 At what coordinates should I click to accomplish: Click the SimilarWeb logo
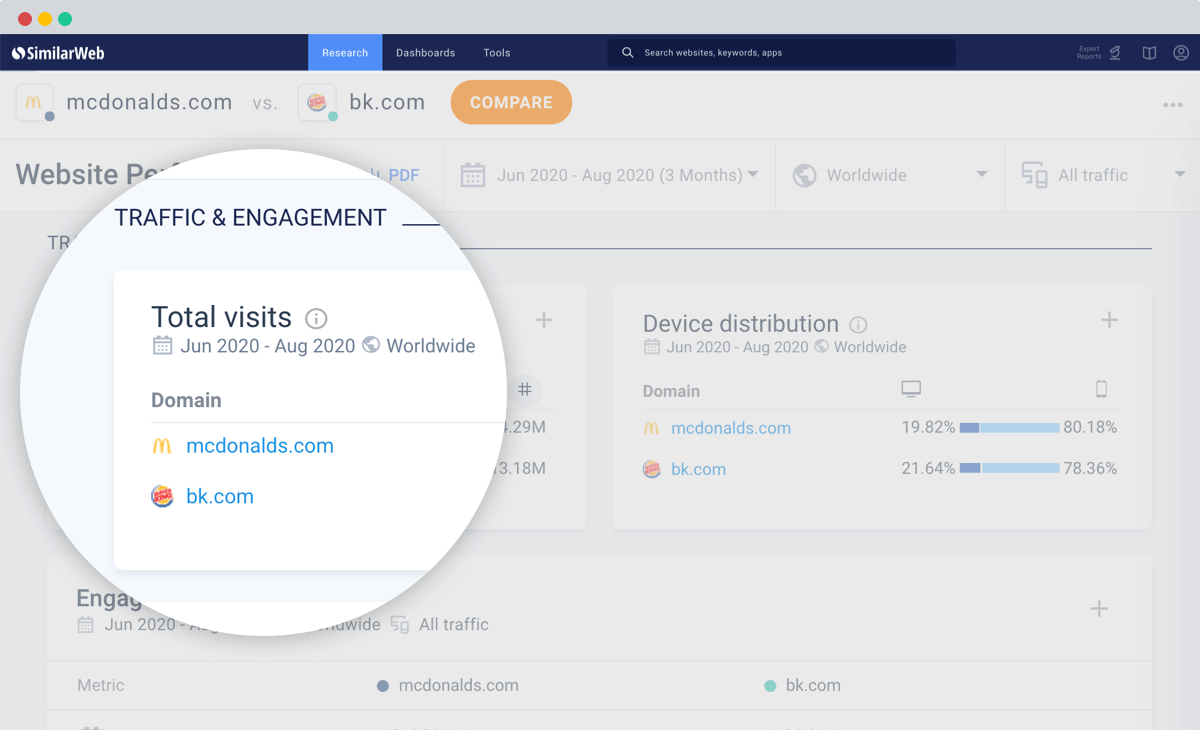(58, 53)
